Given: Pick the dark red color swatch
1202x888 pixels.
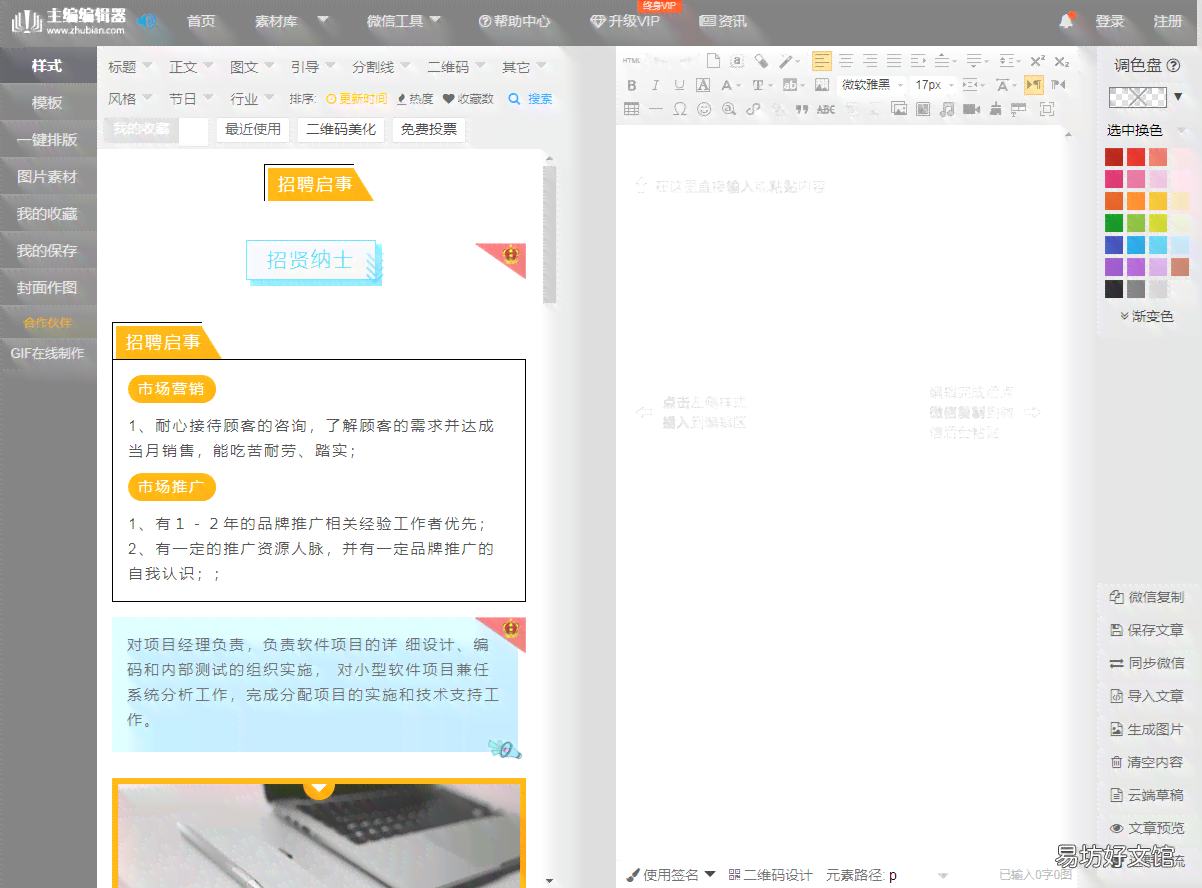Looking at the screenshot, I should (1114, 157).
